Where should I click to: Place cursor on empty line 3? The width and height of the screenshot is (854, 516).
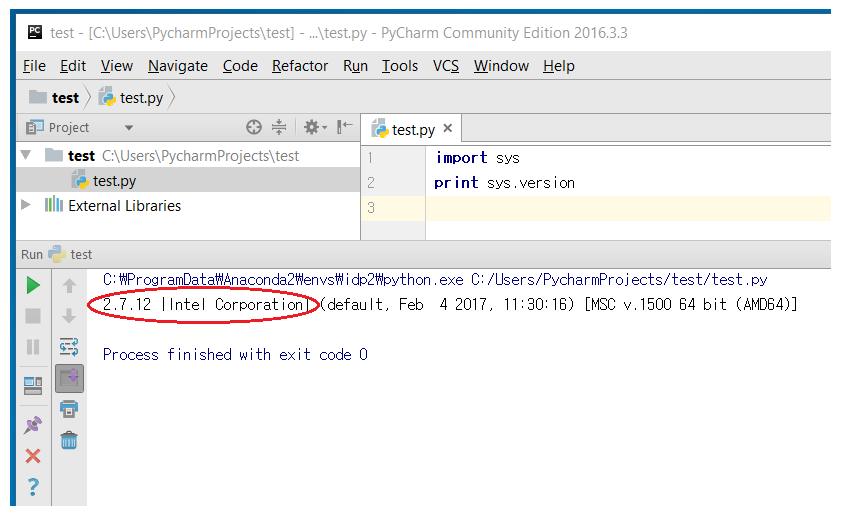[628, 208]
